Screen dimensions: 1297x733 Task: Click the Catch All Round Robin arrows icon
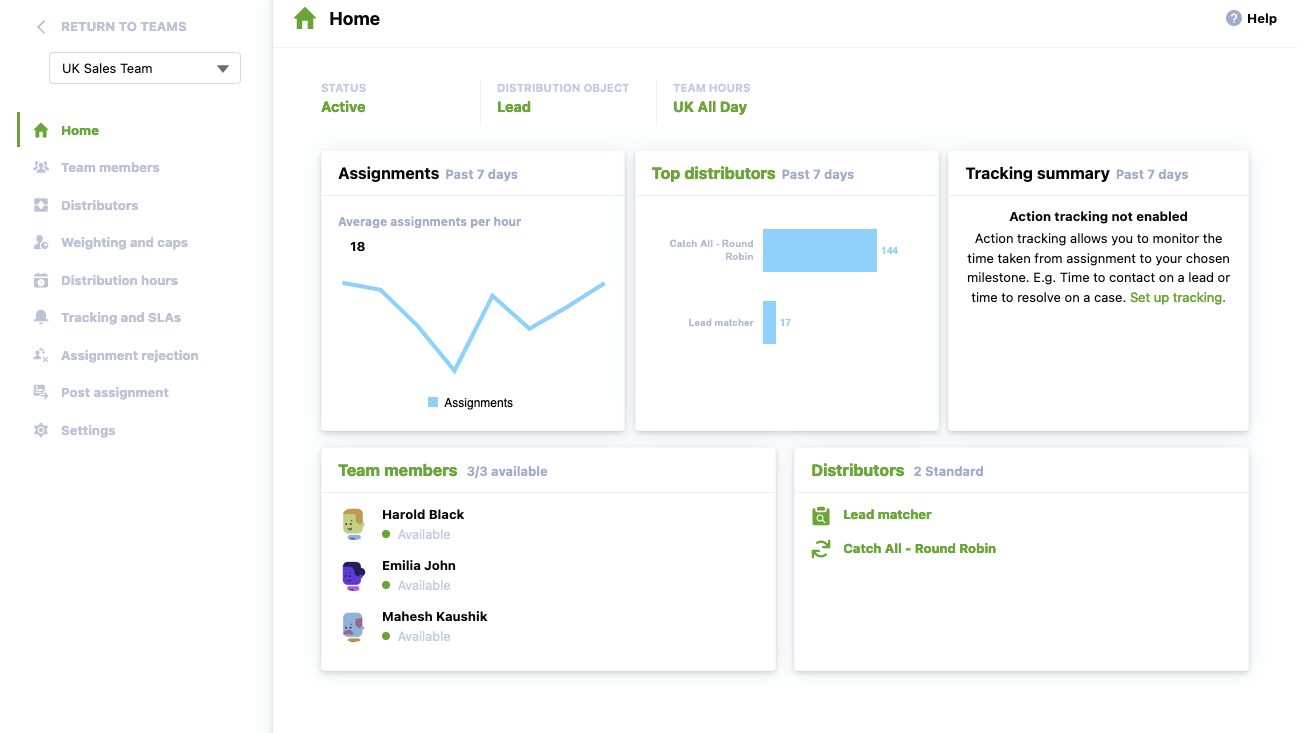[821, 549]
